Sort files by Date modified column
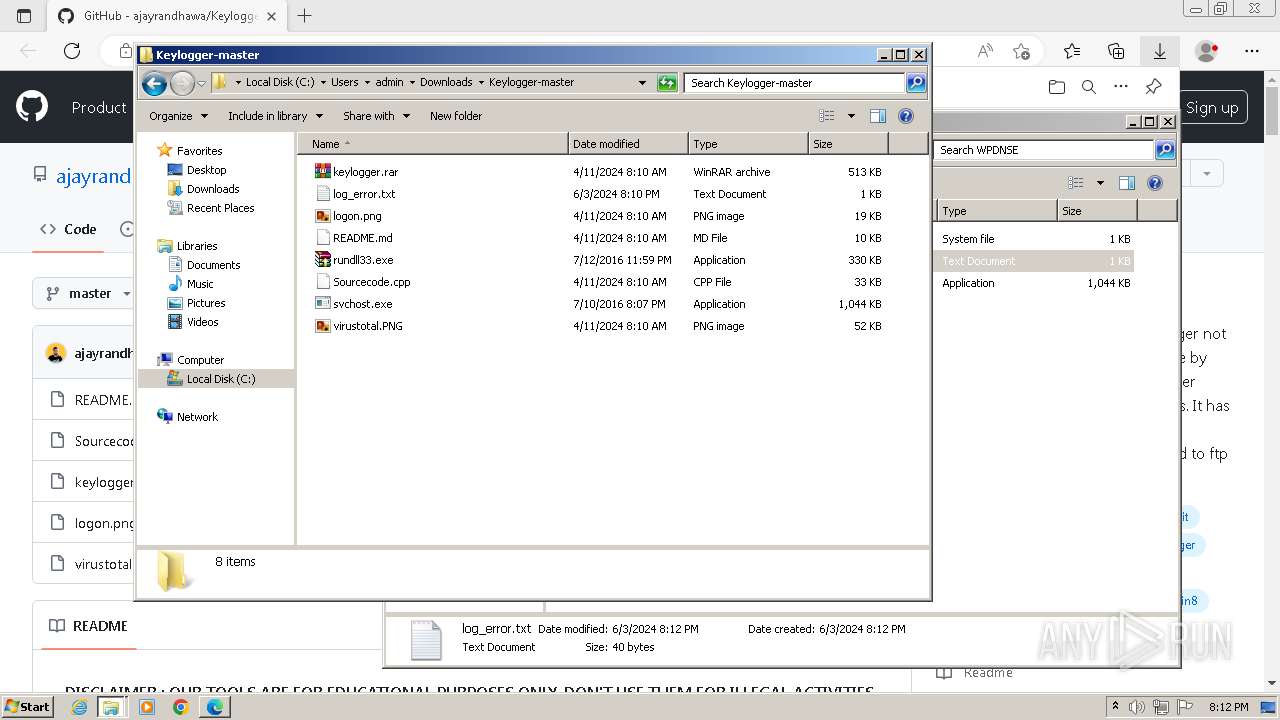1280x720 pixels. [628, 144]
